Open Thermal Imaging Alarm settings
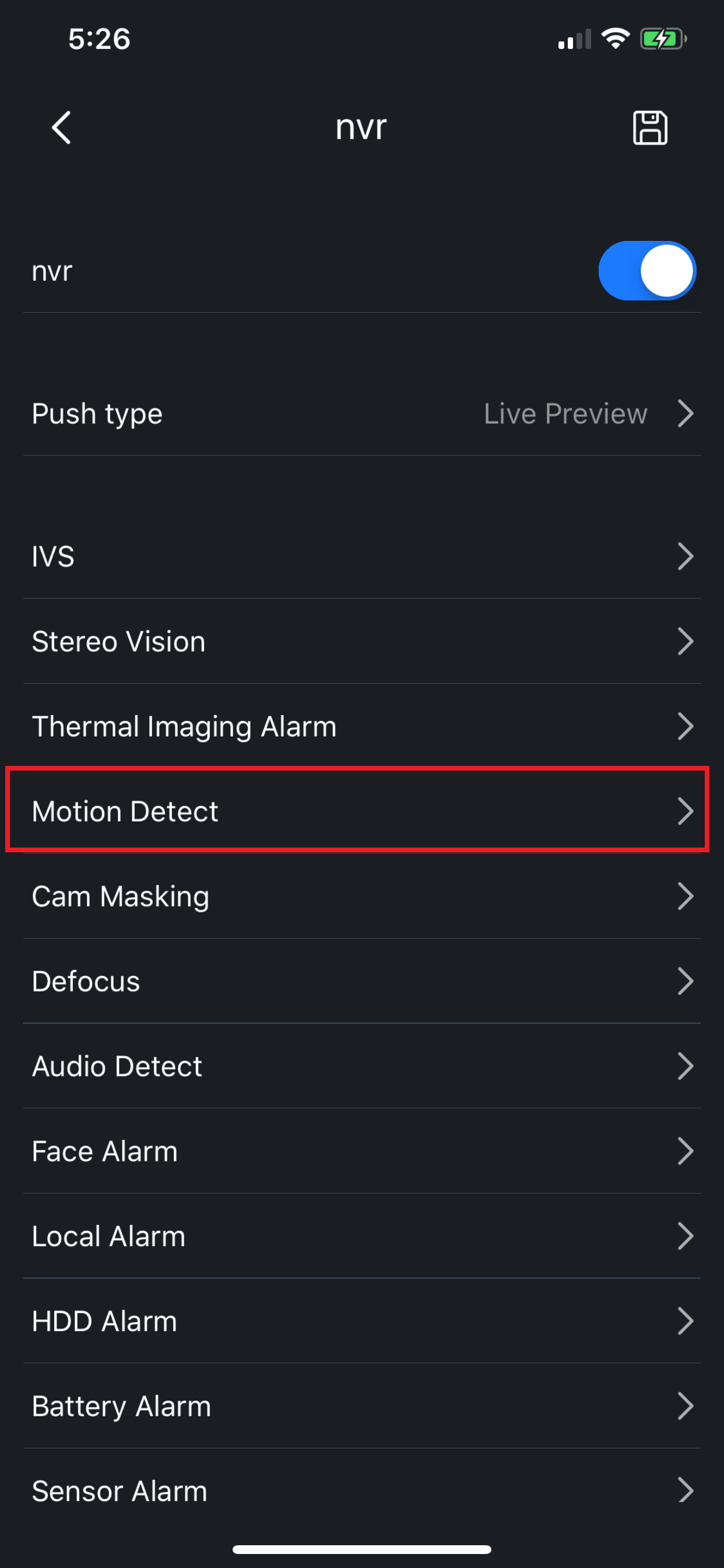Screen dimensions: 724x1568 (362, 726)
